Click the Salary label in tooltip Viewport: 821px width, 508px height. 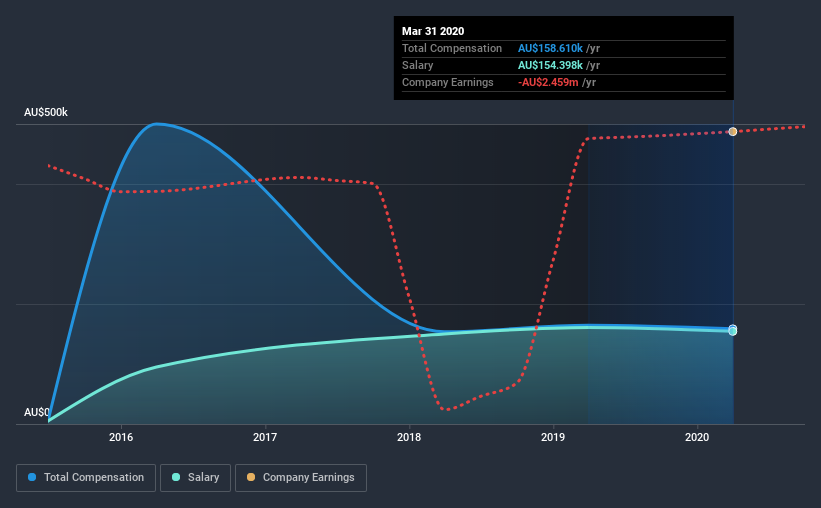click(417, 65)
